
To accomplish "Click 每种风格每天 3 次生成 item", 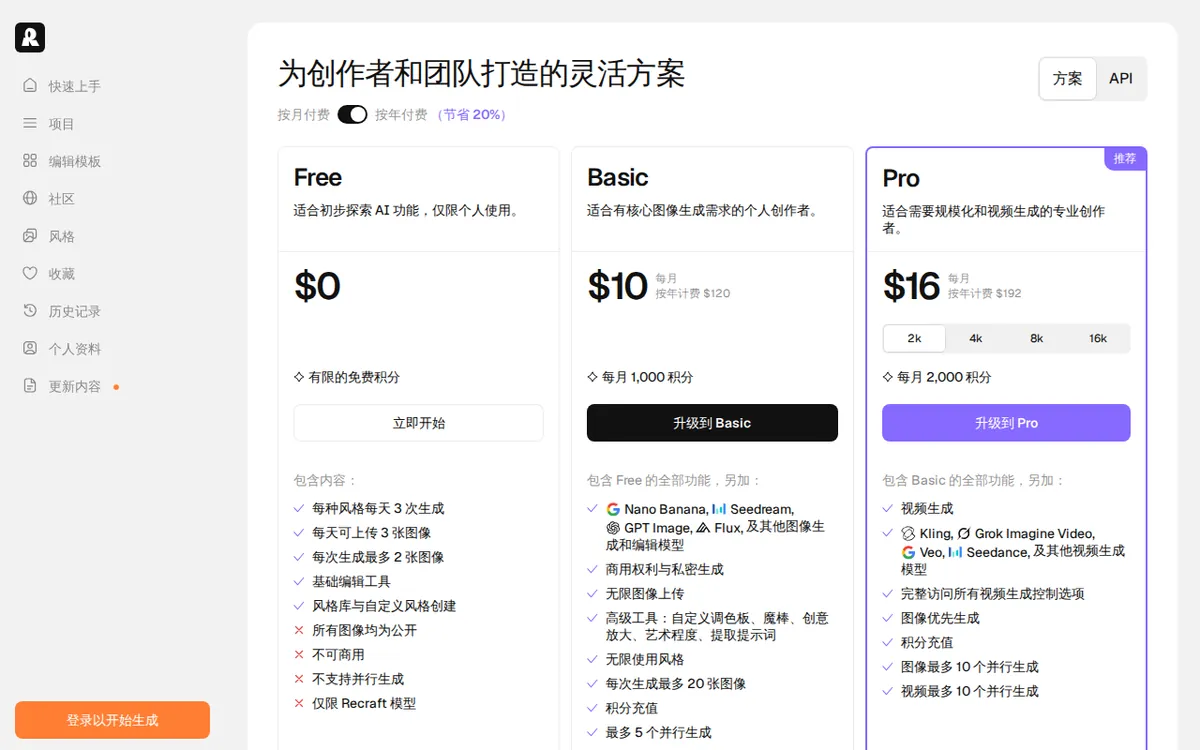I will [x=378, y=508].
